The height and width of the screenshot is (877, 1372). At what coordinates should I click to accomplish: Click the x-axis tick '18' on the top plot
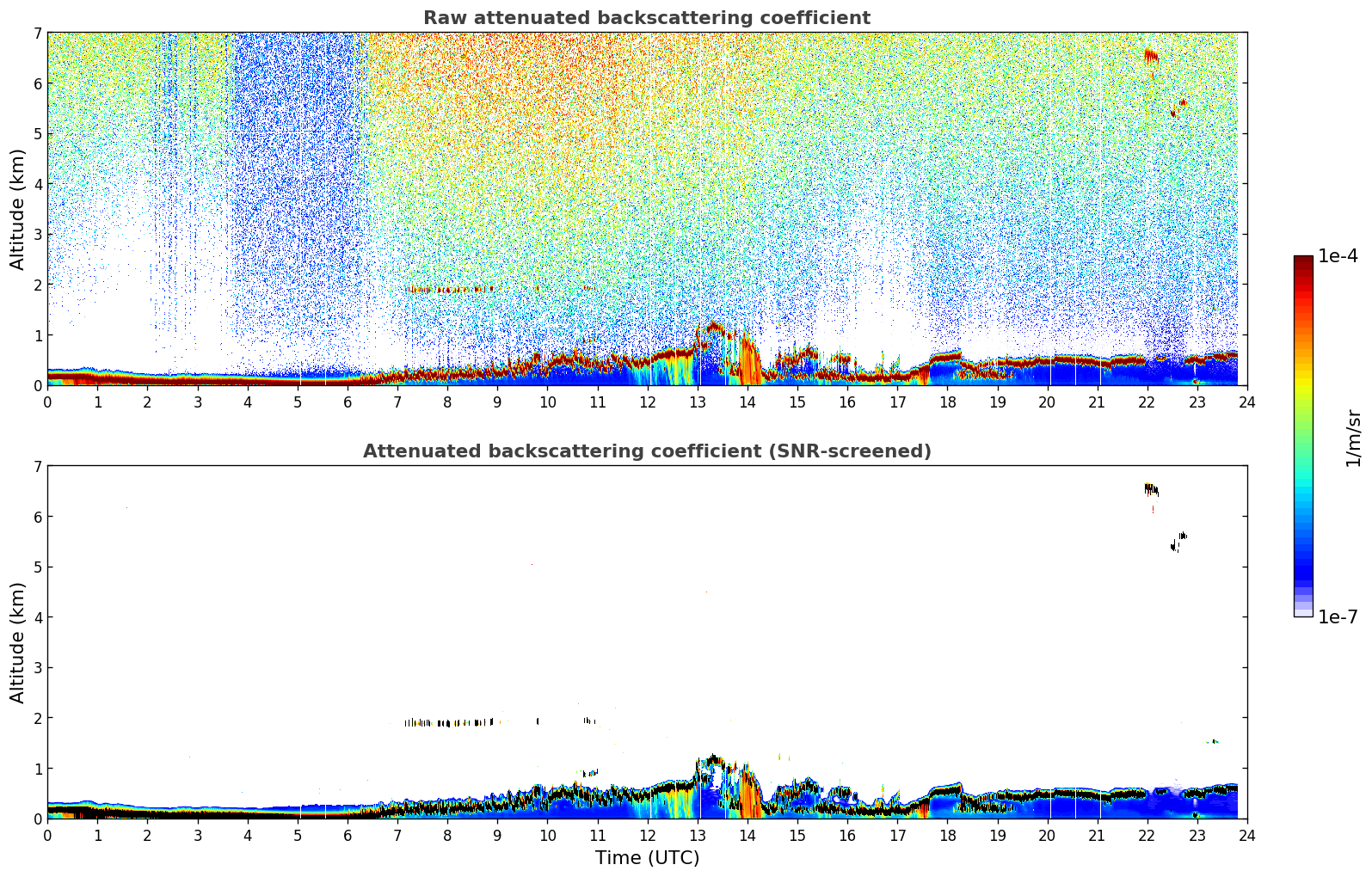coord(947,402)
